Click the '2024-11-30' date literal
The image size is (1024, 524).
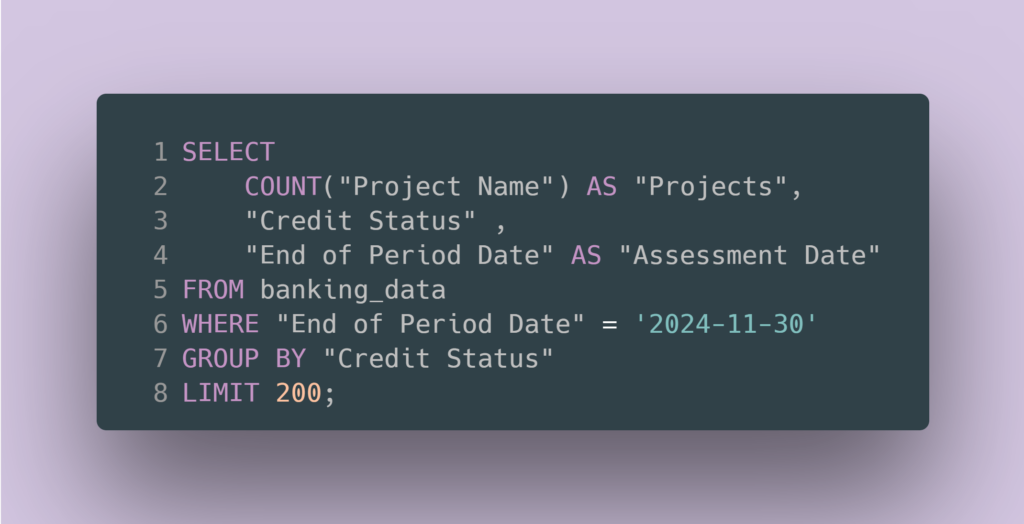[x=727, y=324]
